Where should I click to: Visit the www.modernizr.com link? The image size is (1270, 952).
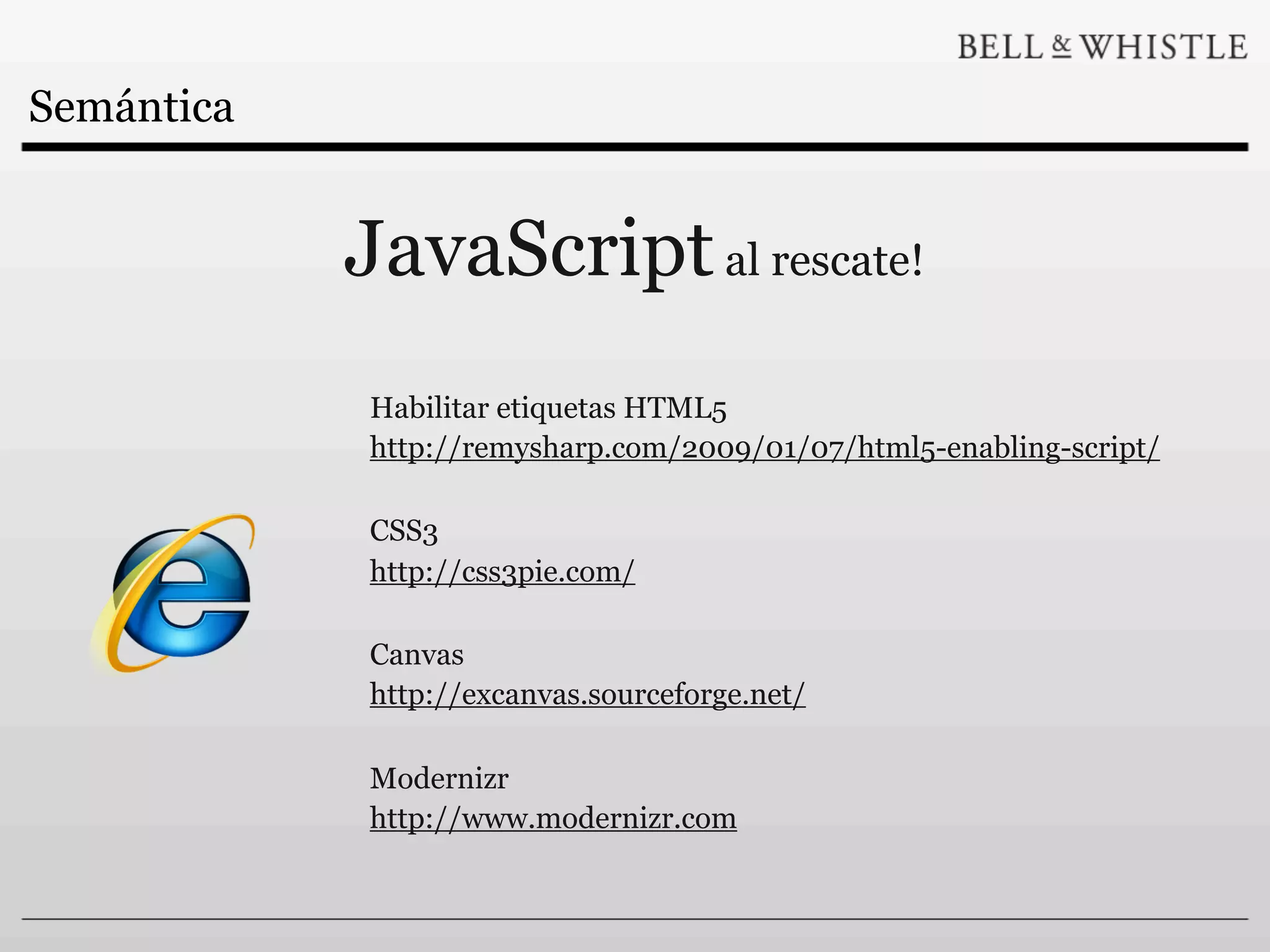click(x=553, y=818)
